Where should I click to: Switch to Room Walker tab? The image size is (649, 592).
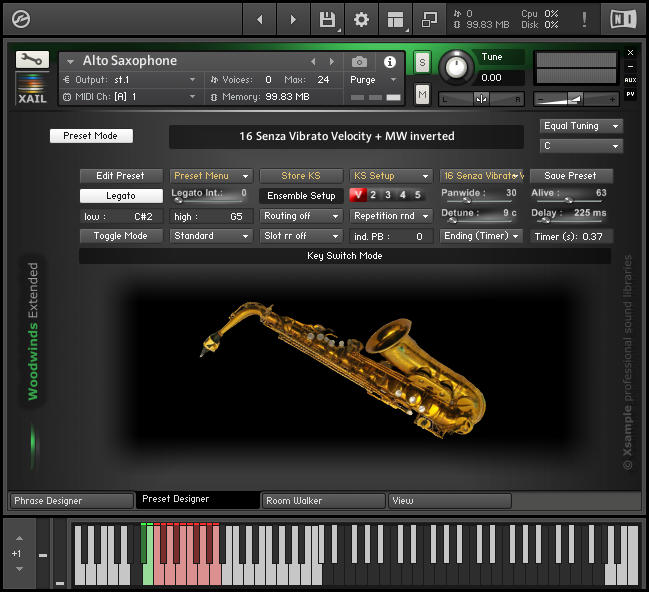324,501
